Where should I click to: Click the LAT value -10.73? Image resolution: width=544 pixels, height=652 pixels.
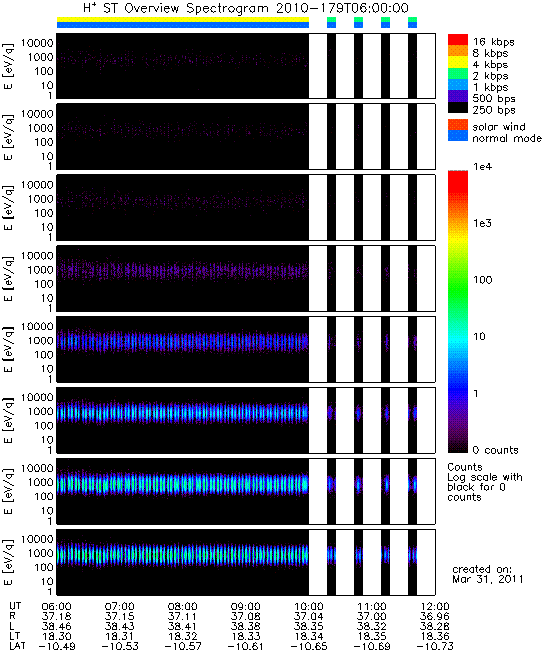[435, 646]
